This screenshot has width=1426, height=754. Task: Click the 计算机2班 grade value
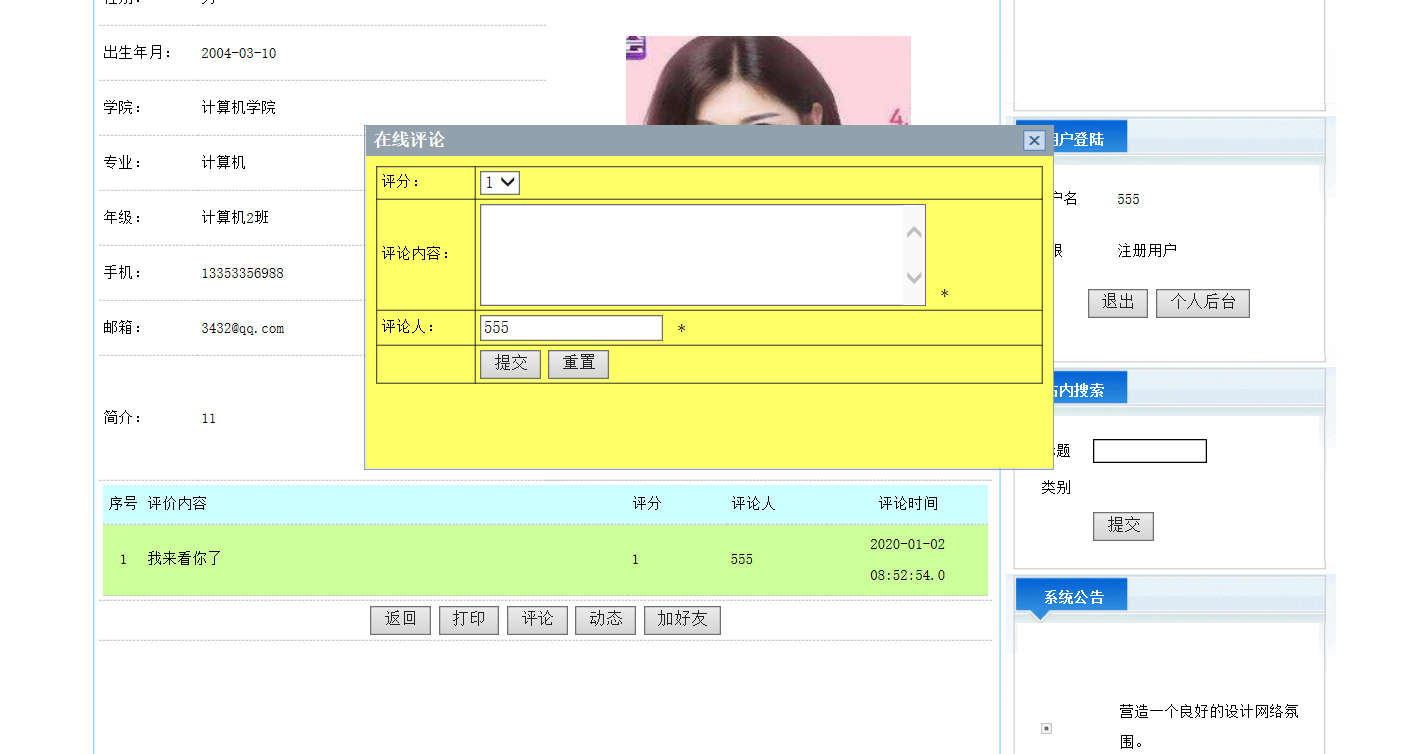[x=235, y=218]
